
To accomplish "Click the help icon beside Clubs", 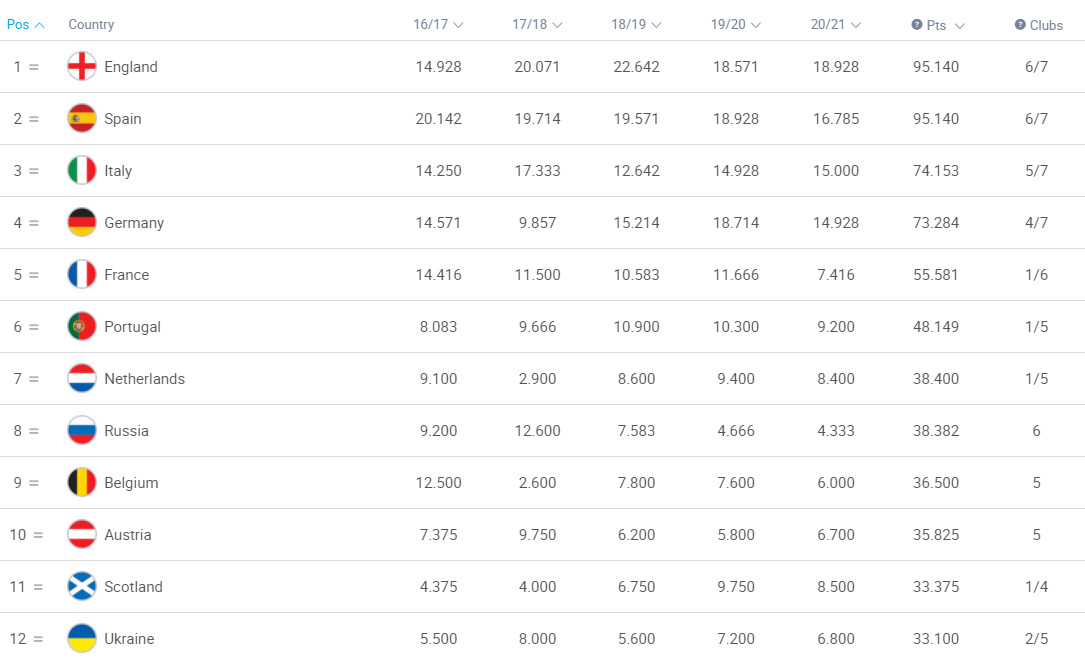I will tap(1020, 24).
